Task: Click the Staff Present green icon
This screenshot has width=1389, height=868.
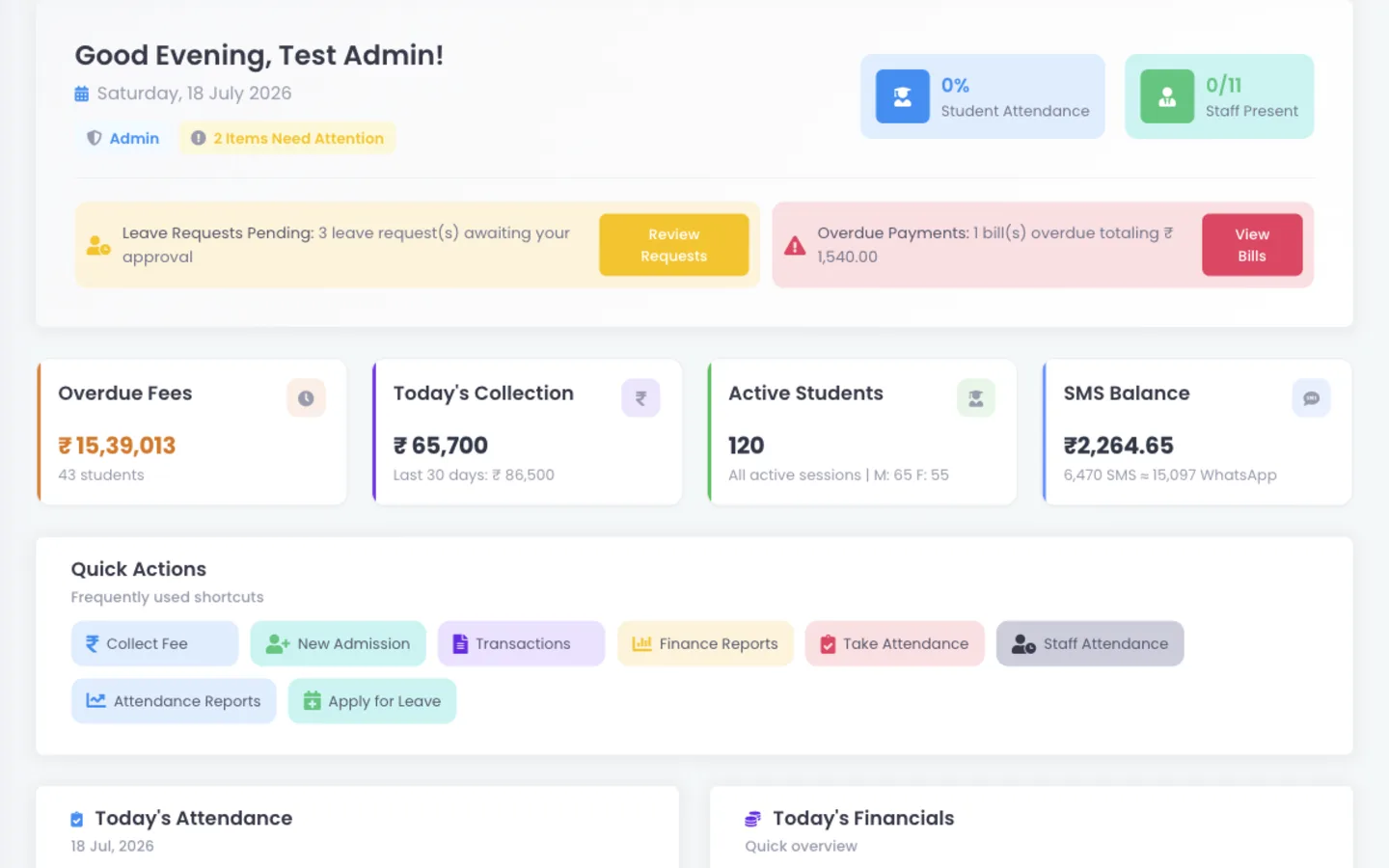Action: [1167, 96]
